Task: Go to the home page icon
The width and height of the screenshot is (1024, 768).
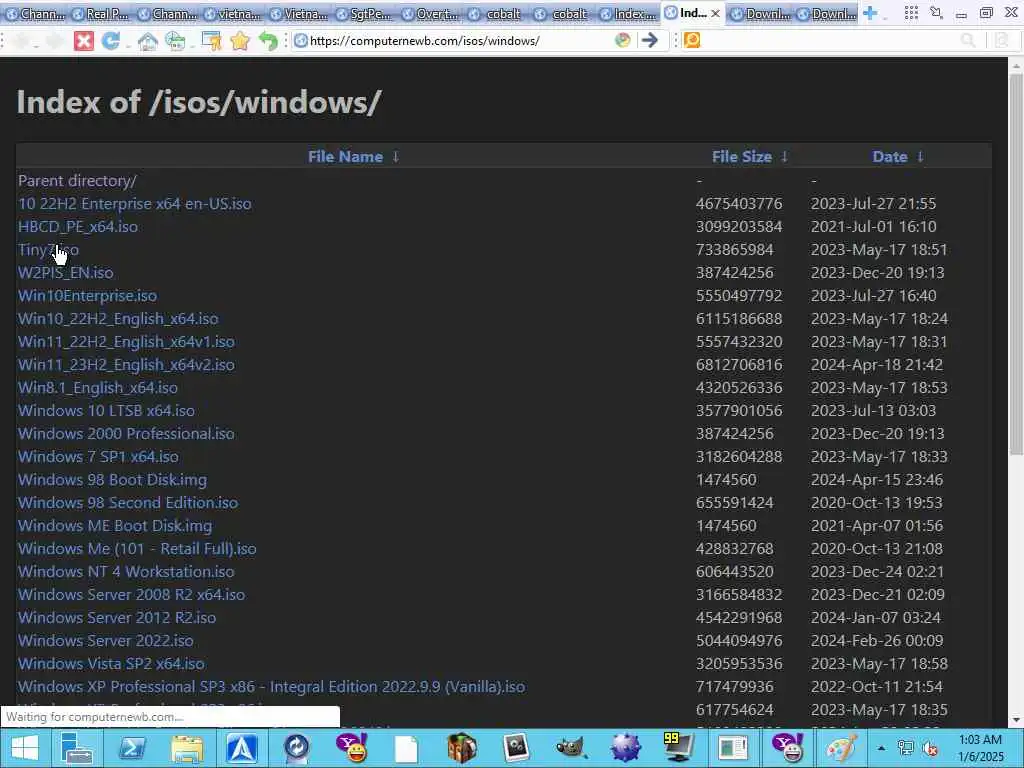Action: 148,41
